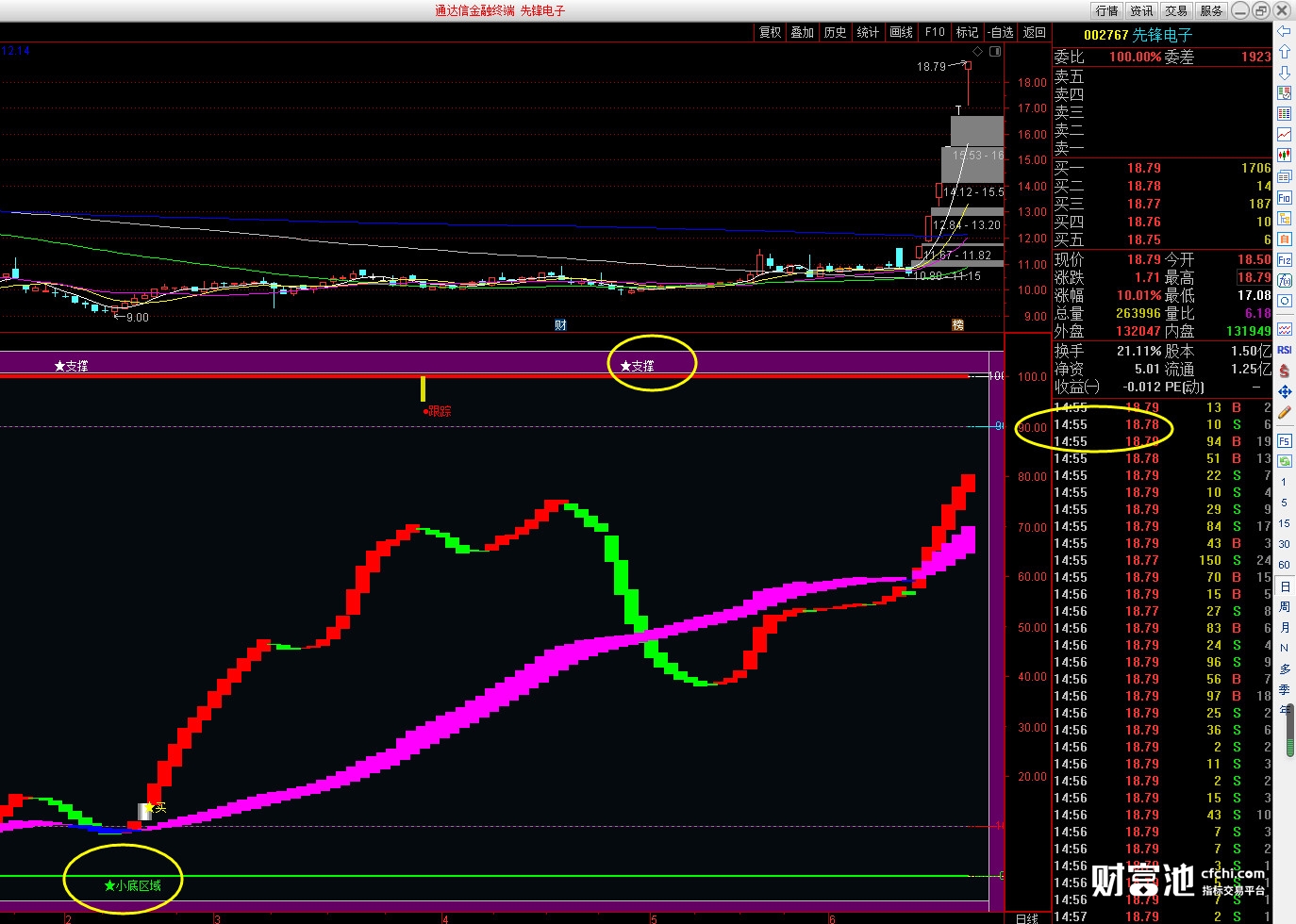Select the 15-minute period
Image resolution: width=1296 pixels, height=924 pixels.
(x=1284, y=523)
